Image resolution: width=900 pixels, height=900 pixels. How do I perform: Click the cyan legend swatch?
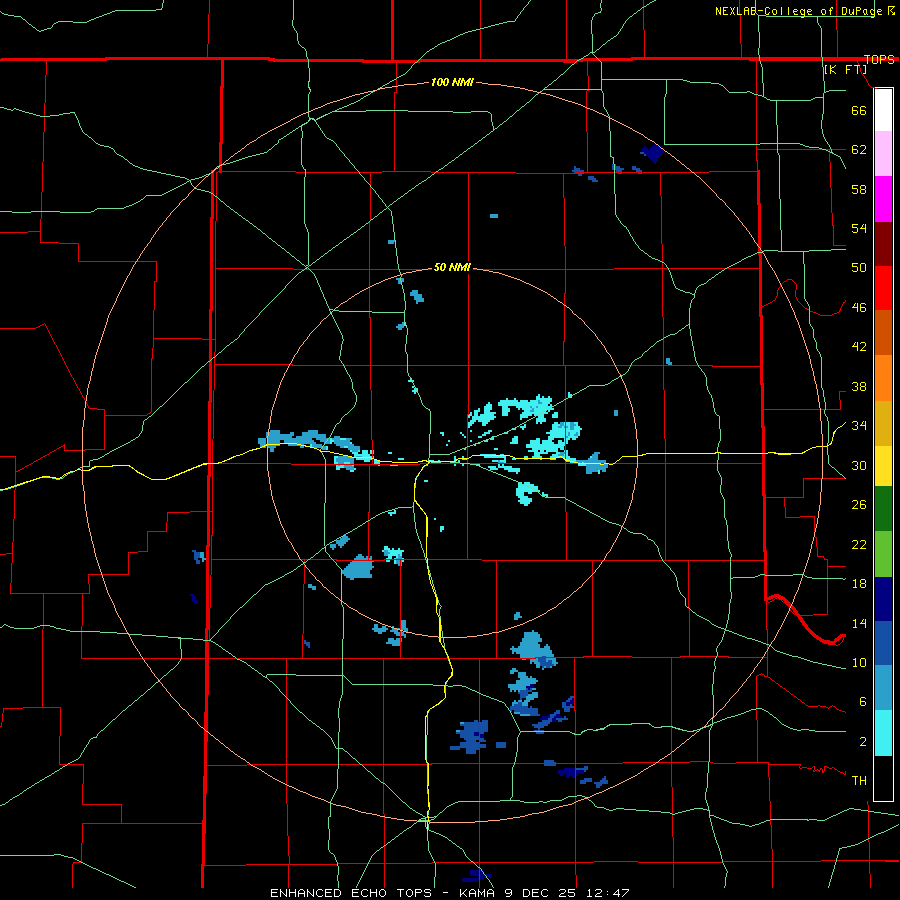pos(883,733)
